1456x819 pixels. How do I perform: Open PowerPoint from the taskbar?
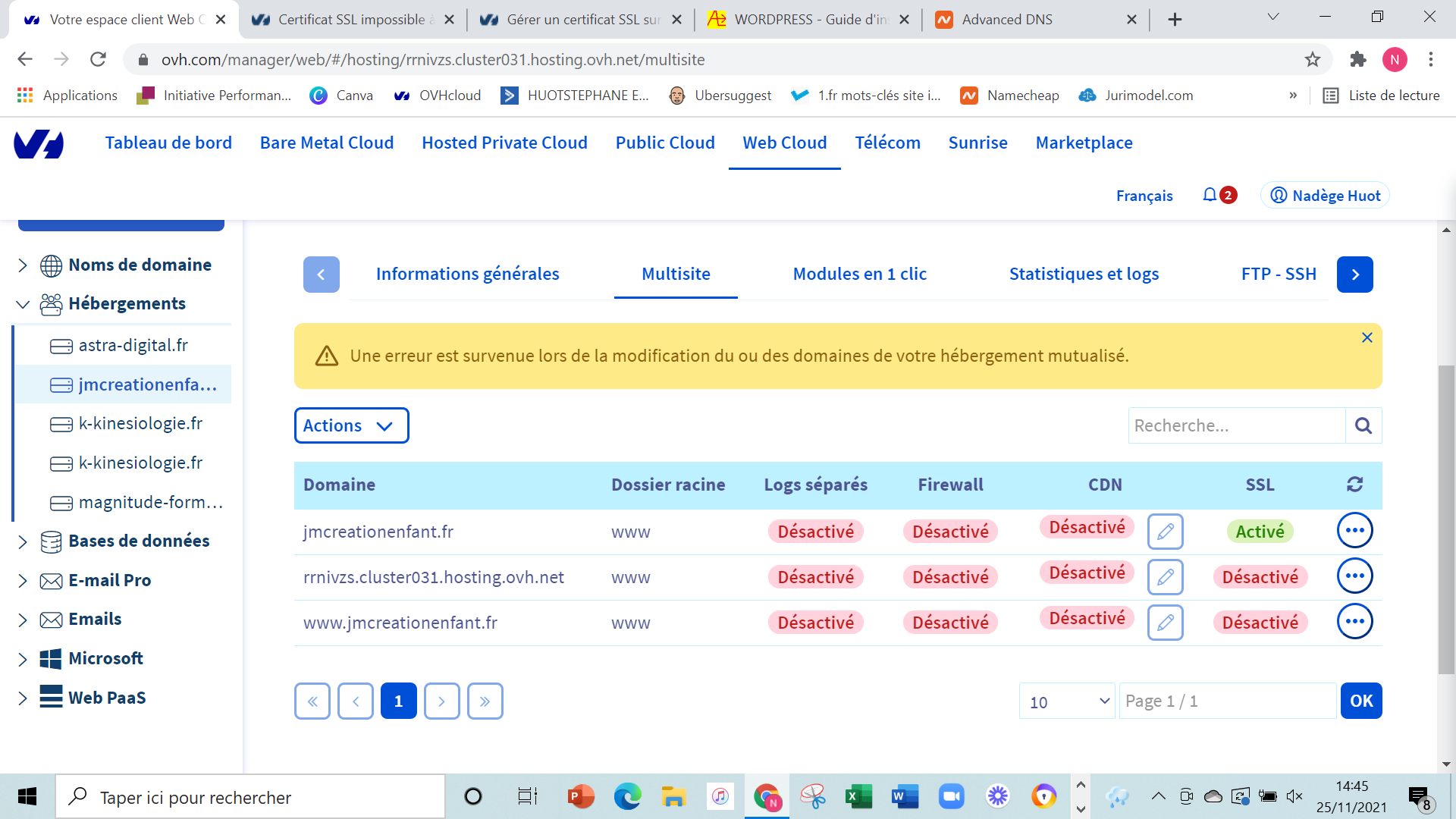(x=581, y=797)
